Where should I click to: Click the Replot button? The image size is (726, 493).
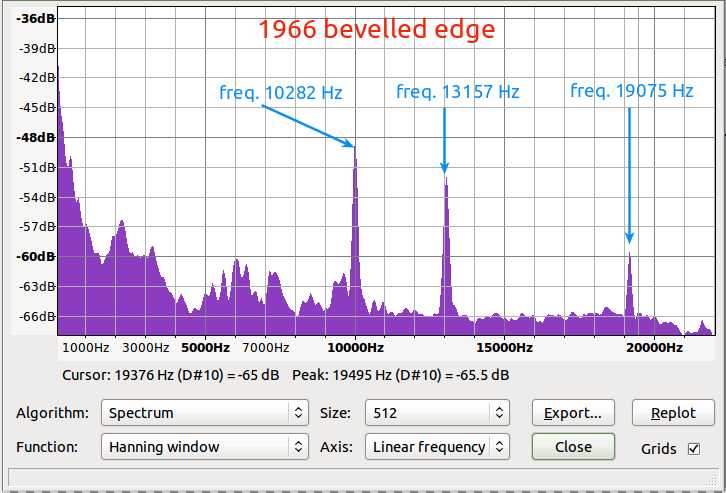(673, 412)
